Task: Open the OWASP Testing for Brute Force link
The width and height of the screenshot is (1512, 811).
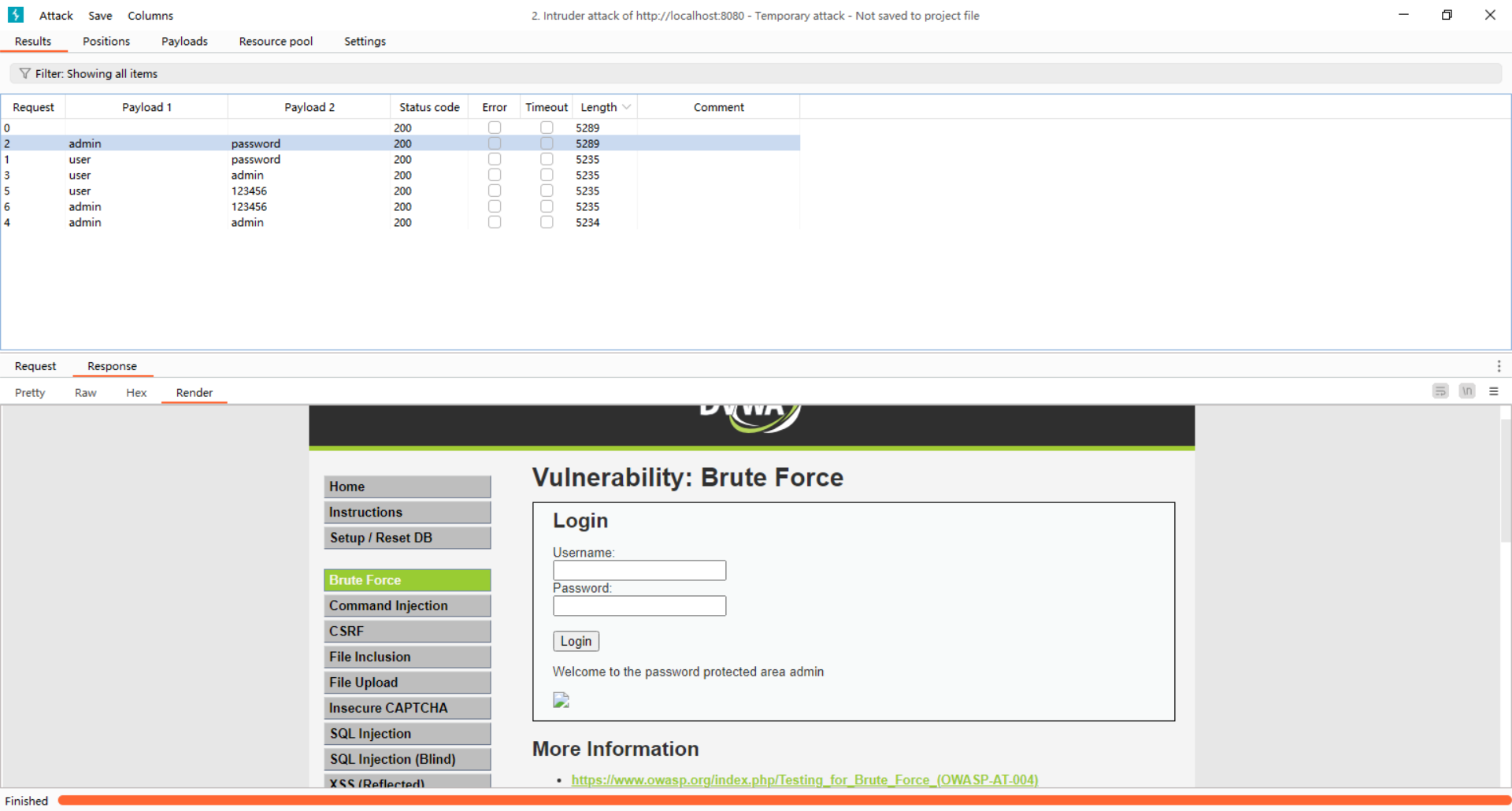Action: (x=804, y=780)
